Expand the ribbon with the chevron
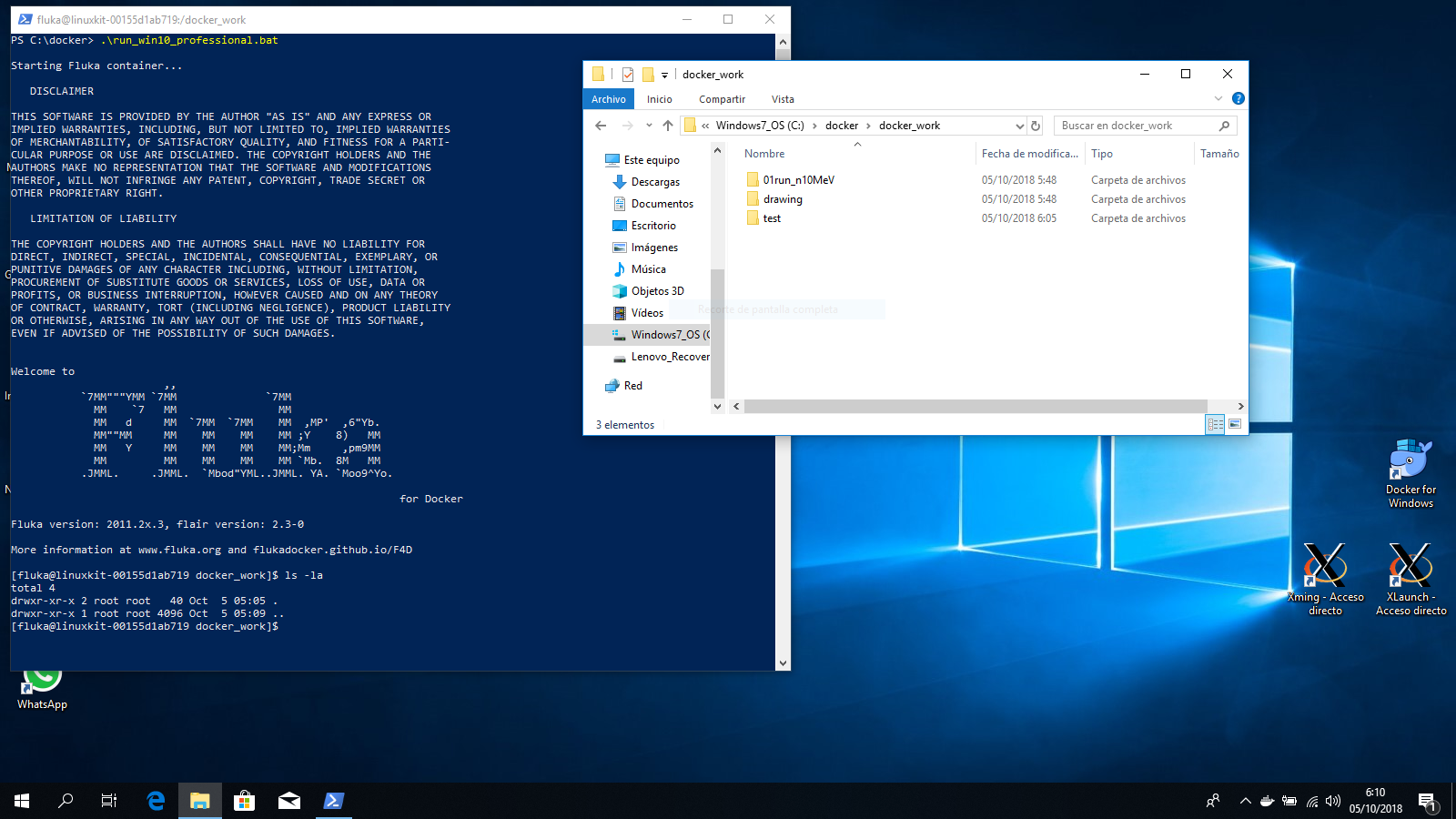 pyautogui.click(x=1218, y=98)
